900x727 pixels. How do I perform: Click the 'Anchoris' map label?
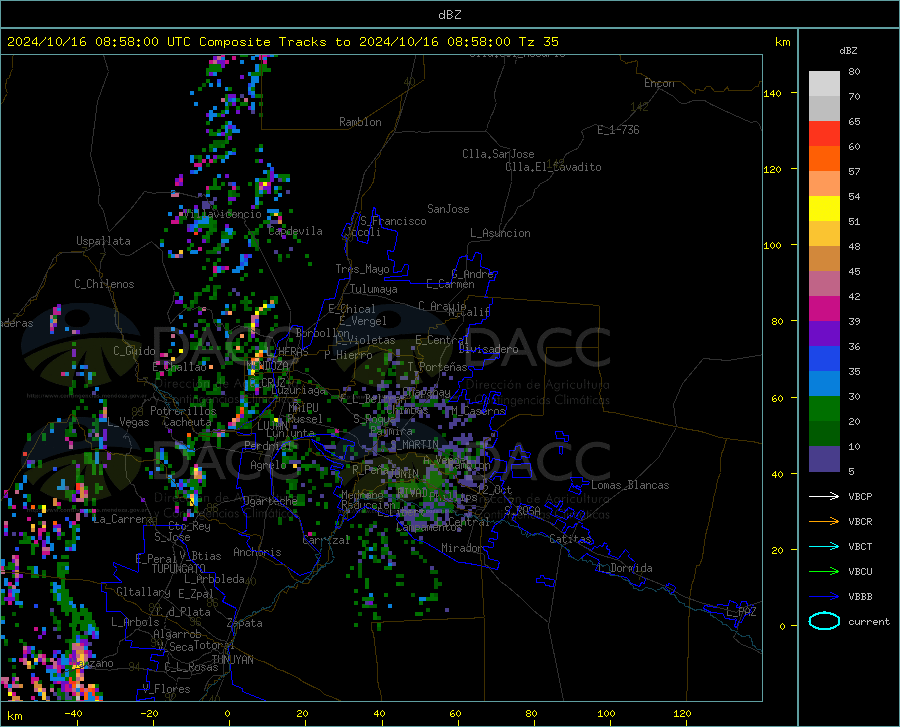pyautogui.click(x=257, y=552)
